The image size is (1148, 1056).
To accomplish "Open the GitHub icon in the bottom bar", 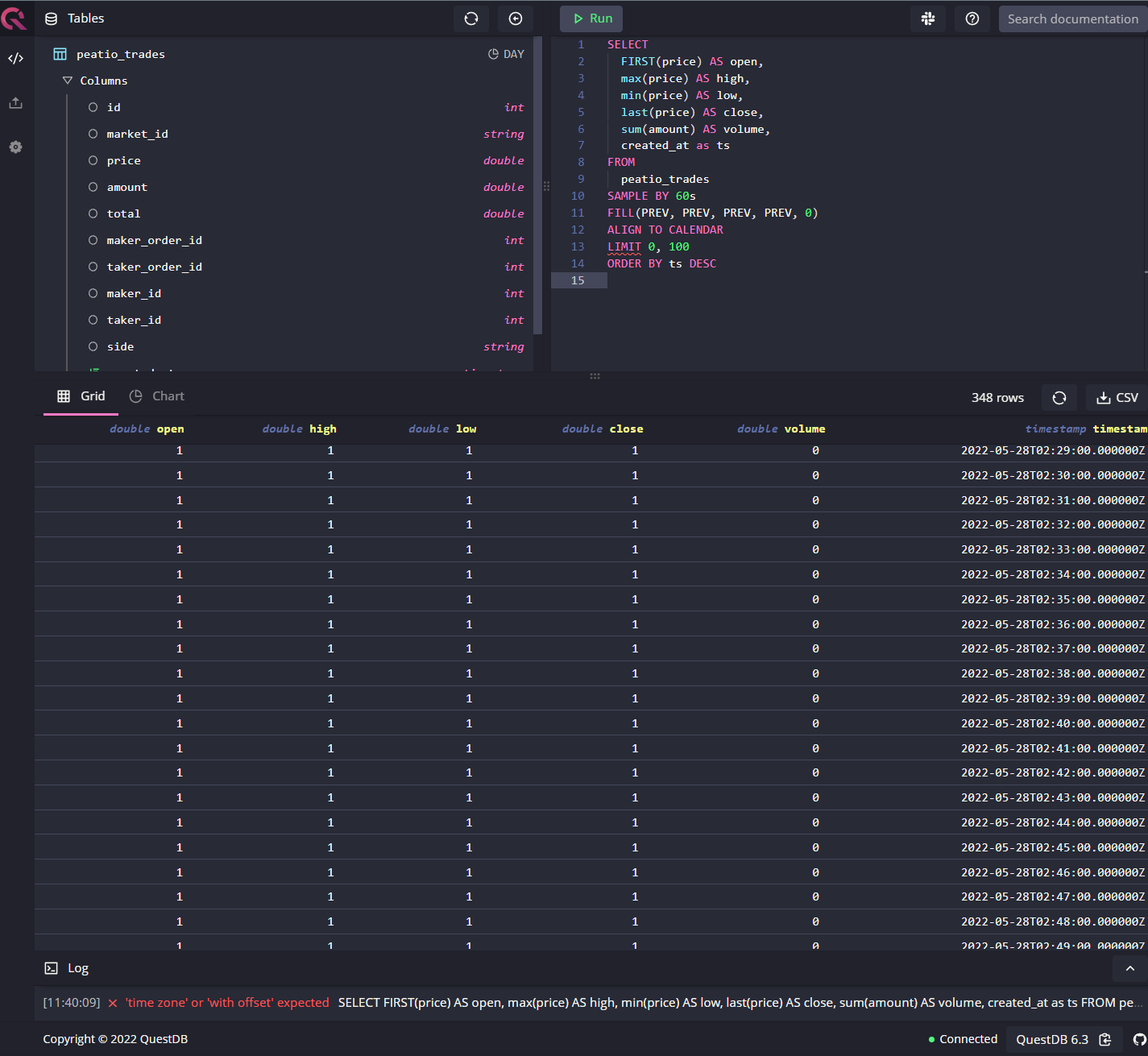I will (1138, 1039).
